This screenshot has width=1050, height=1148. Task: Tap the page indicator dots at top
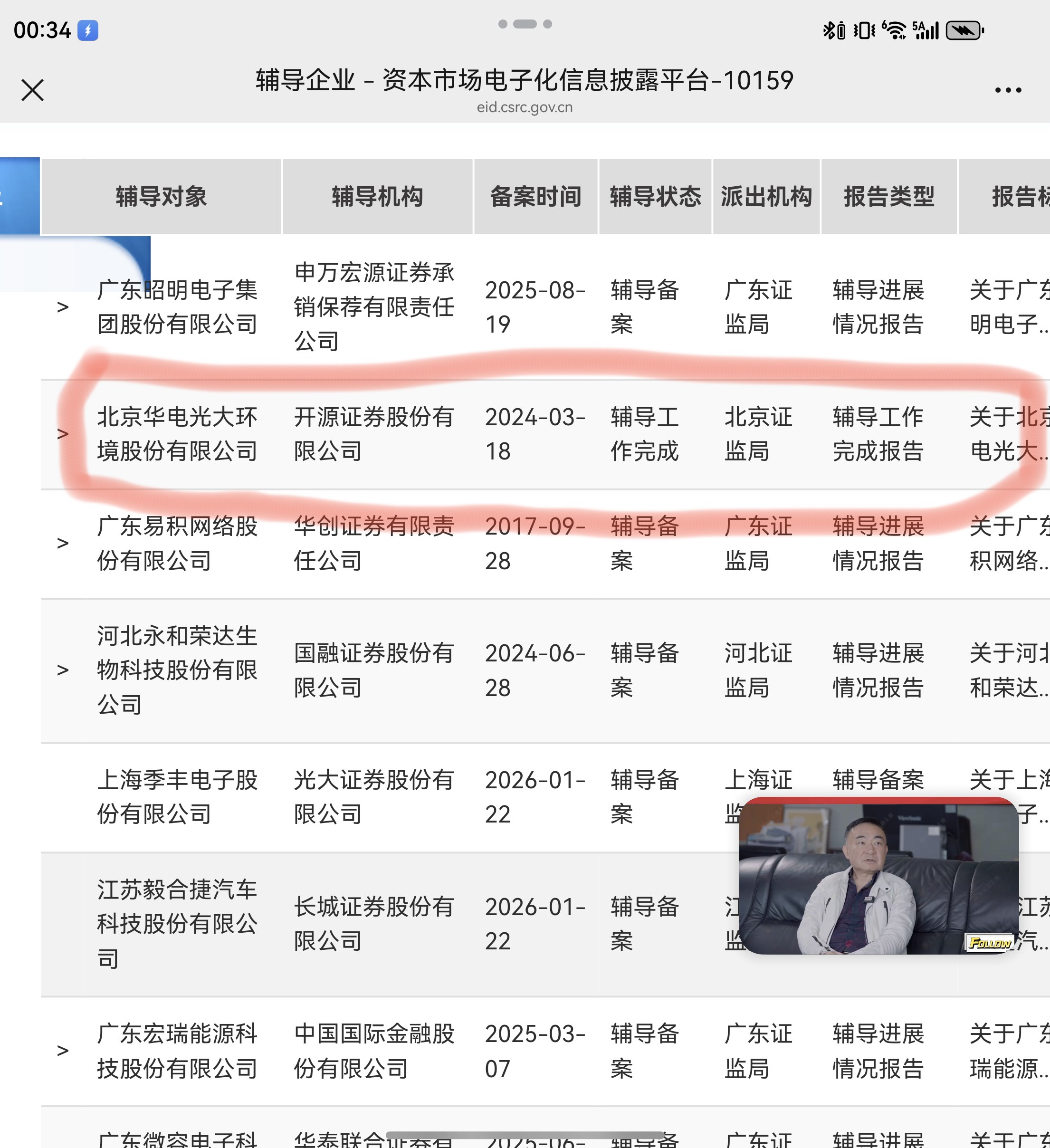[525, 24]
